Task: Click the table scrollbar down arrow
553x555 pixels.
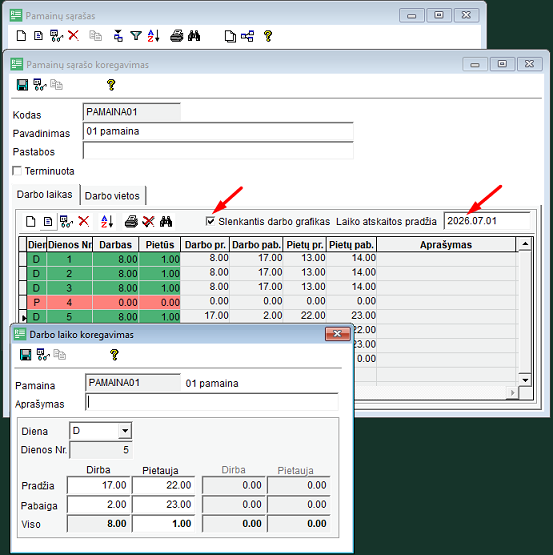Action: (525, 380)
